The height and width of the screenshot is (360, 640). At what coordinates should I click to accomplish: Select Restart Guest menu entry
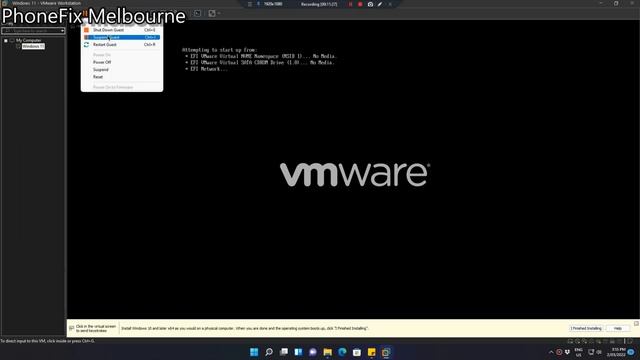(x=122, y=44)
